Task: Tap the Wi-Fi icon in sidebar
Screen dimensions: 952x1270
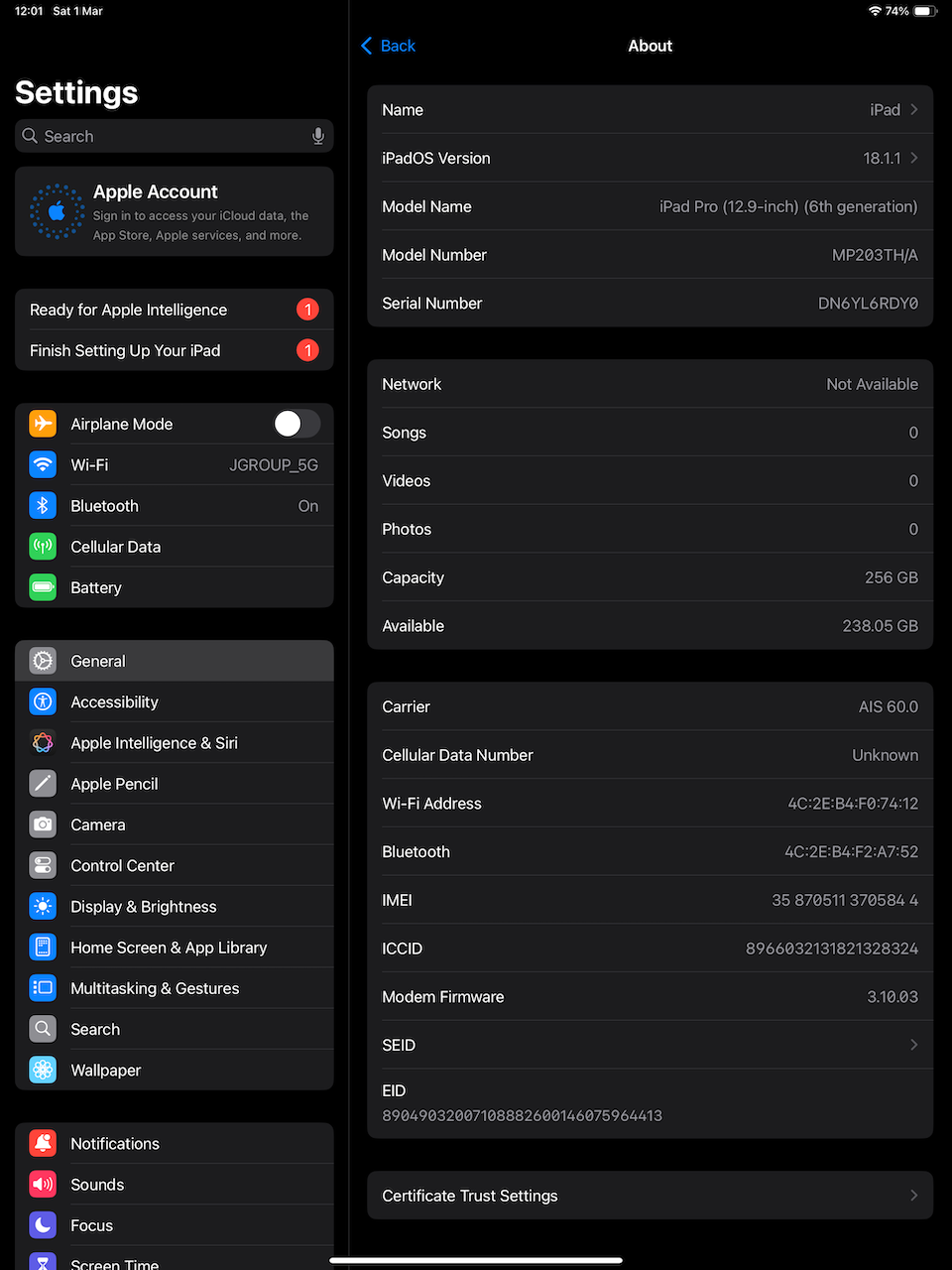Action: [43, 464]
